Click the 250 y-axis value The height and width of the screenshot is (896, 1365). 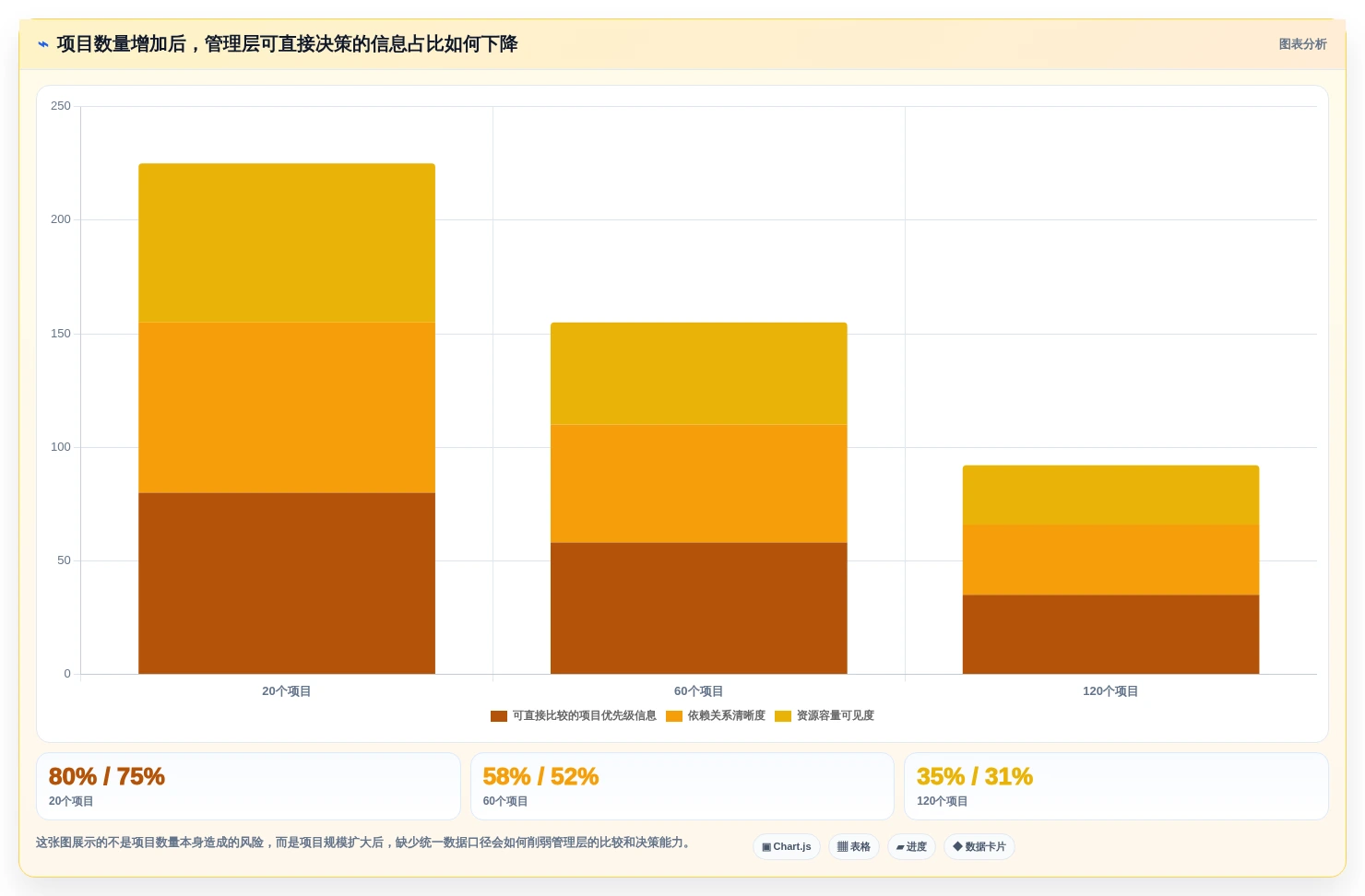click(61, 106)
